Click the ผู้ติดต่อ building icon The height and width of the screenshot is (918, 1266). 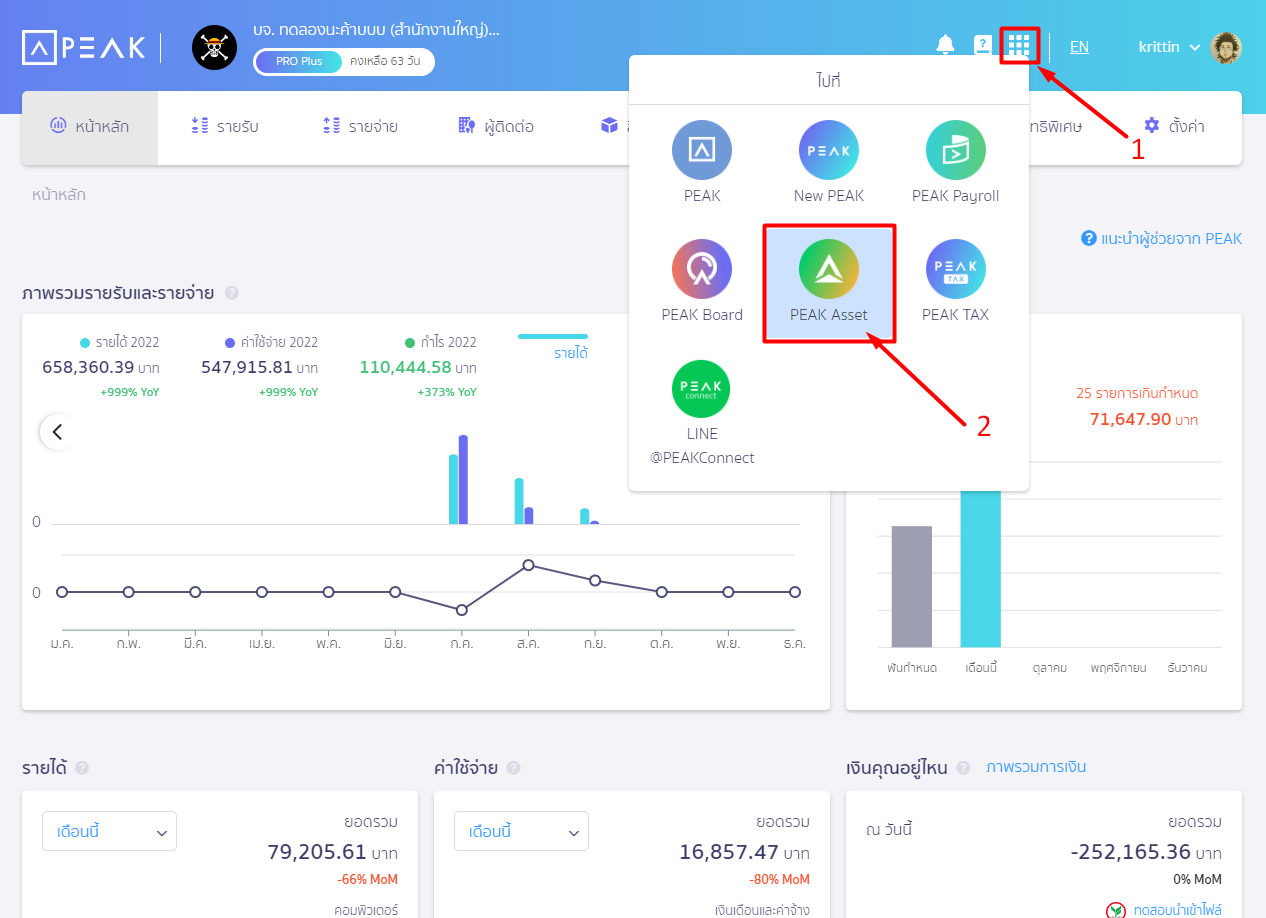pos(467,126)
